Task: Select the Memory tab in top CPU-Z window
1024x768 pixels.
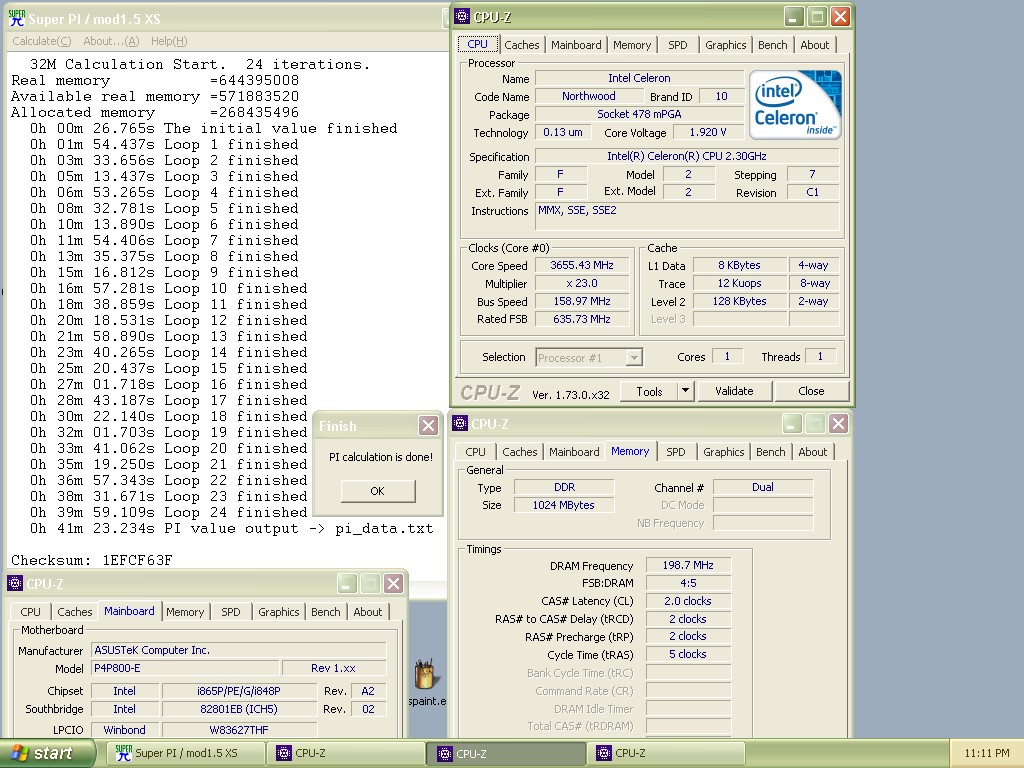Action: tap(632, 45)
